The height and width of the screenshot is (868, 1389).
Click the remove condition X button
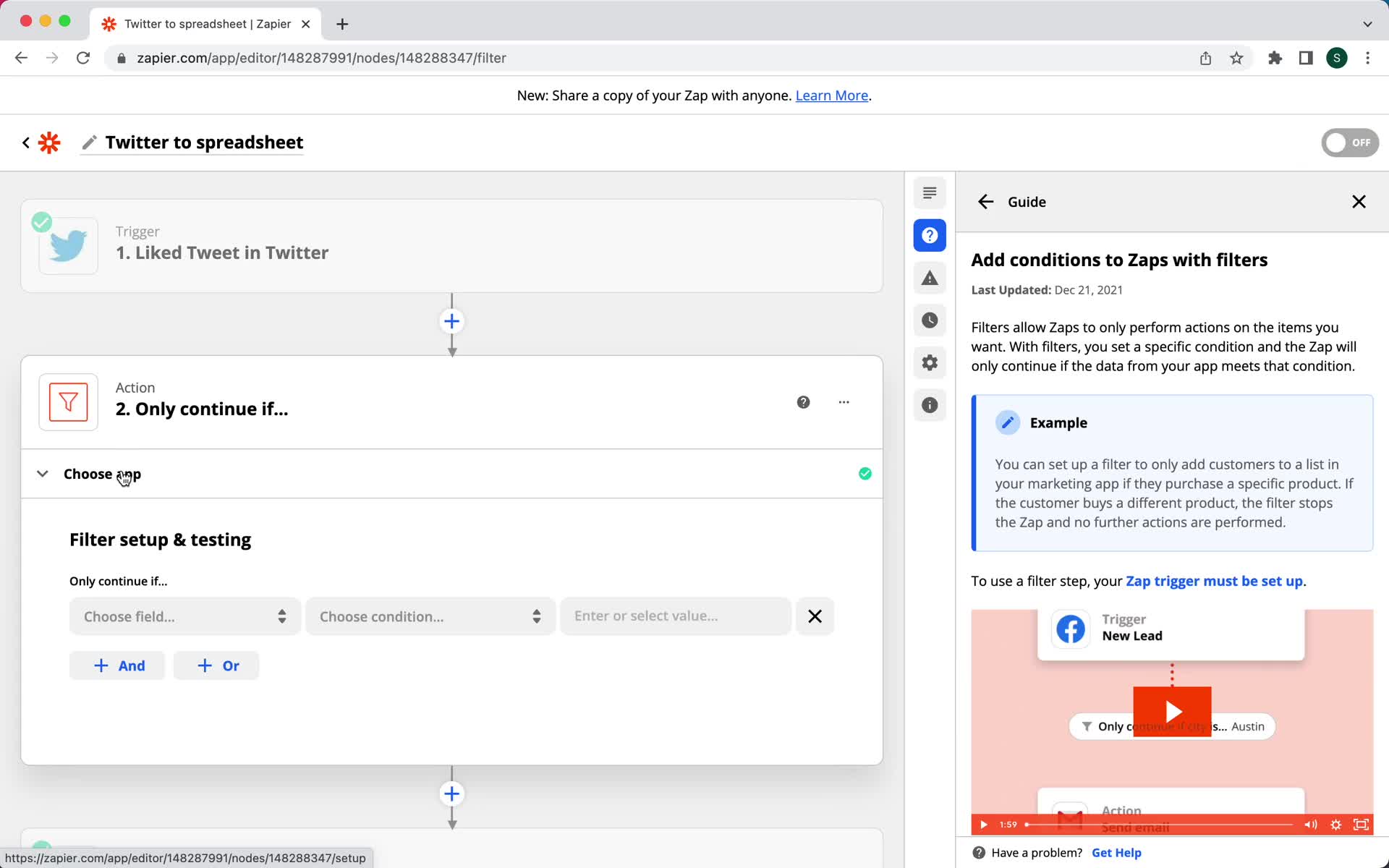(x=816, y=616)
